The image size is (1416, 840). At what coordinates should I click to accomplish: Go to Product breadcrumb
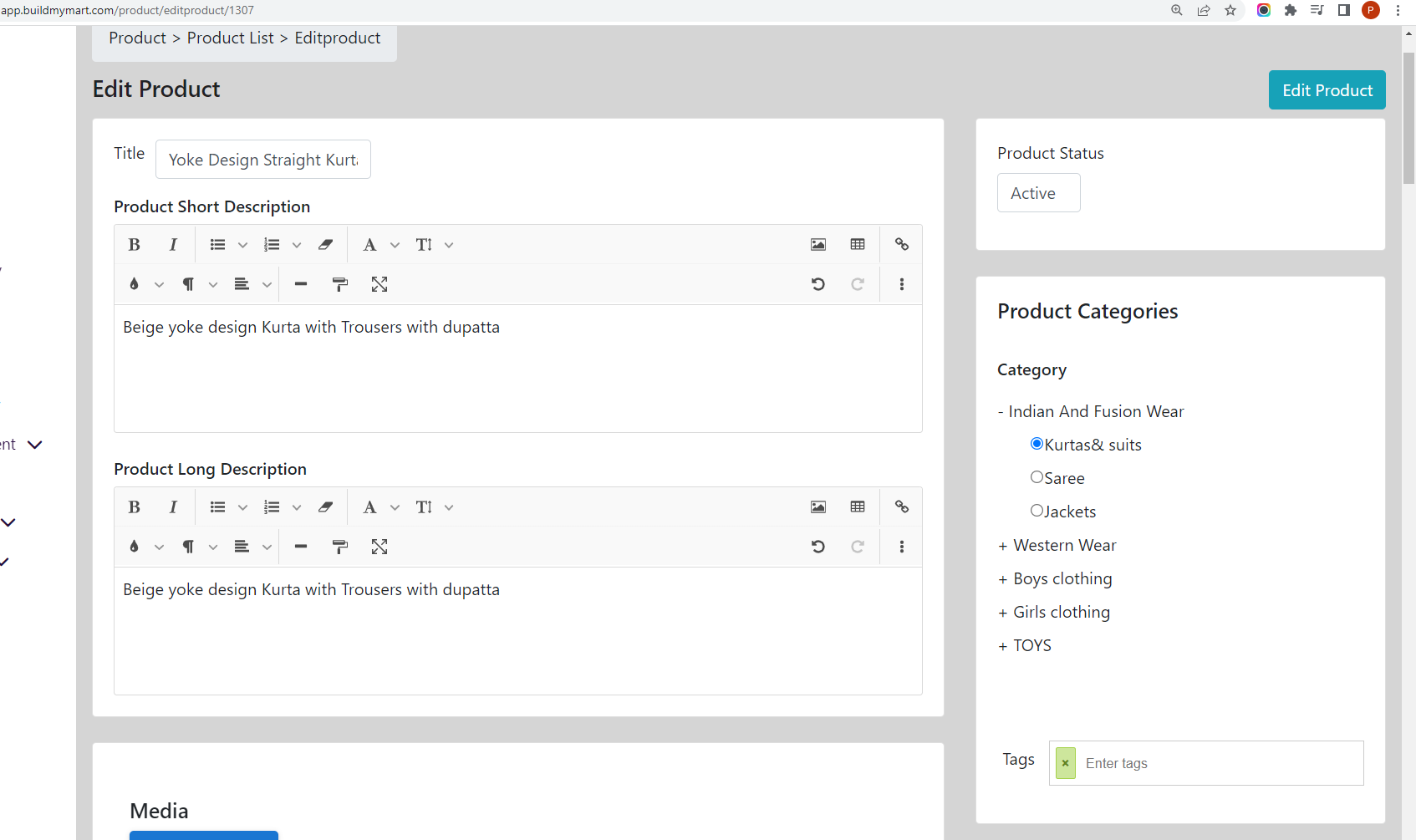[137, 38]
